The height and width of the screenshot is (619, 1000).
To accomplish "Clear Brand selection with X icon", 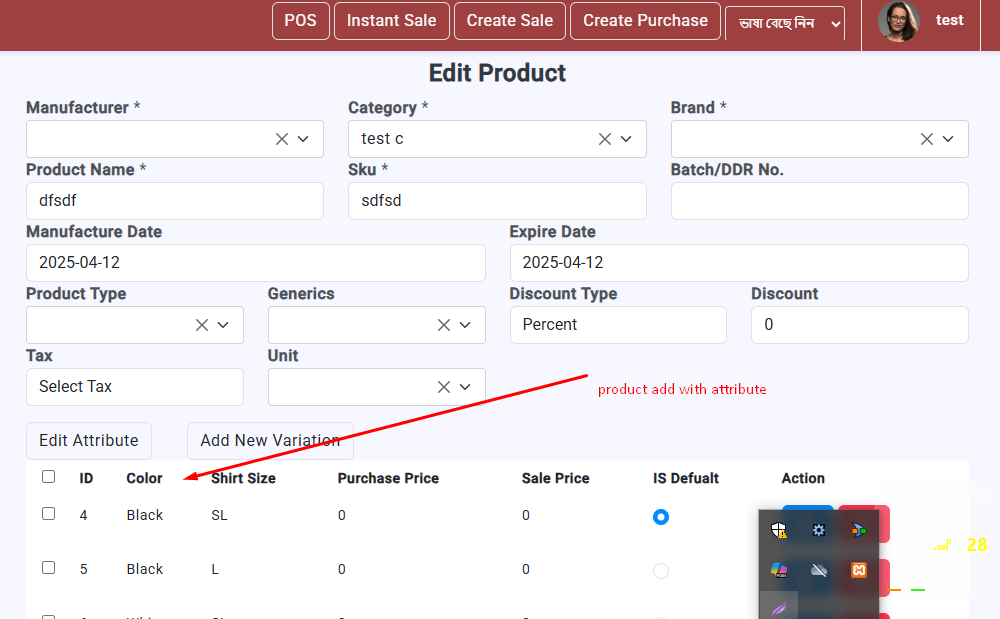I will coord(927,139).
